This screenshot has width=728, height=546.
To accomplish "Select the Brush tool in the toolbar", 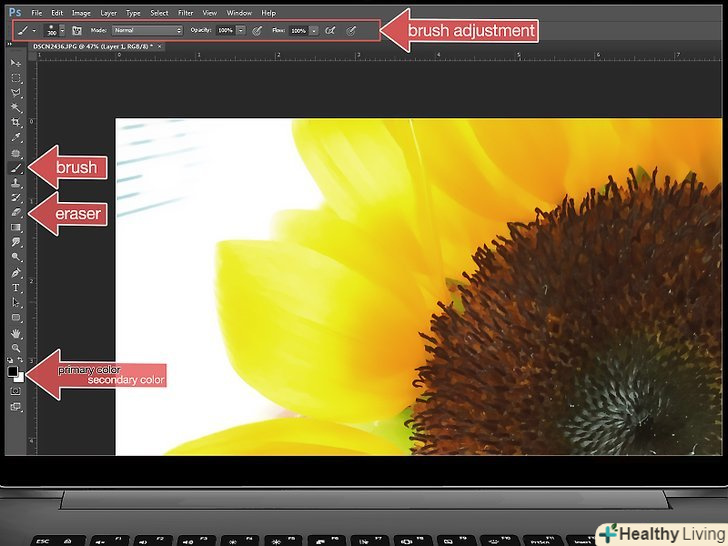I will (x=15, y=168).
